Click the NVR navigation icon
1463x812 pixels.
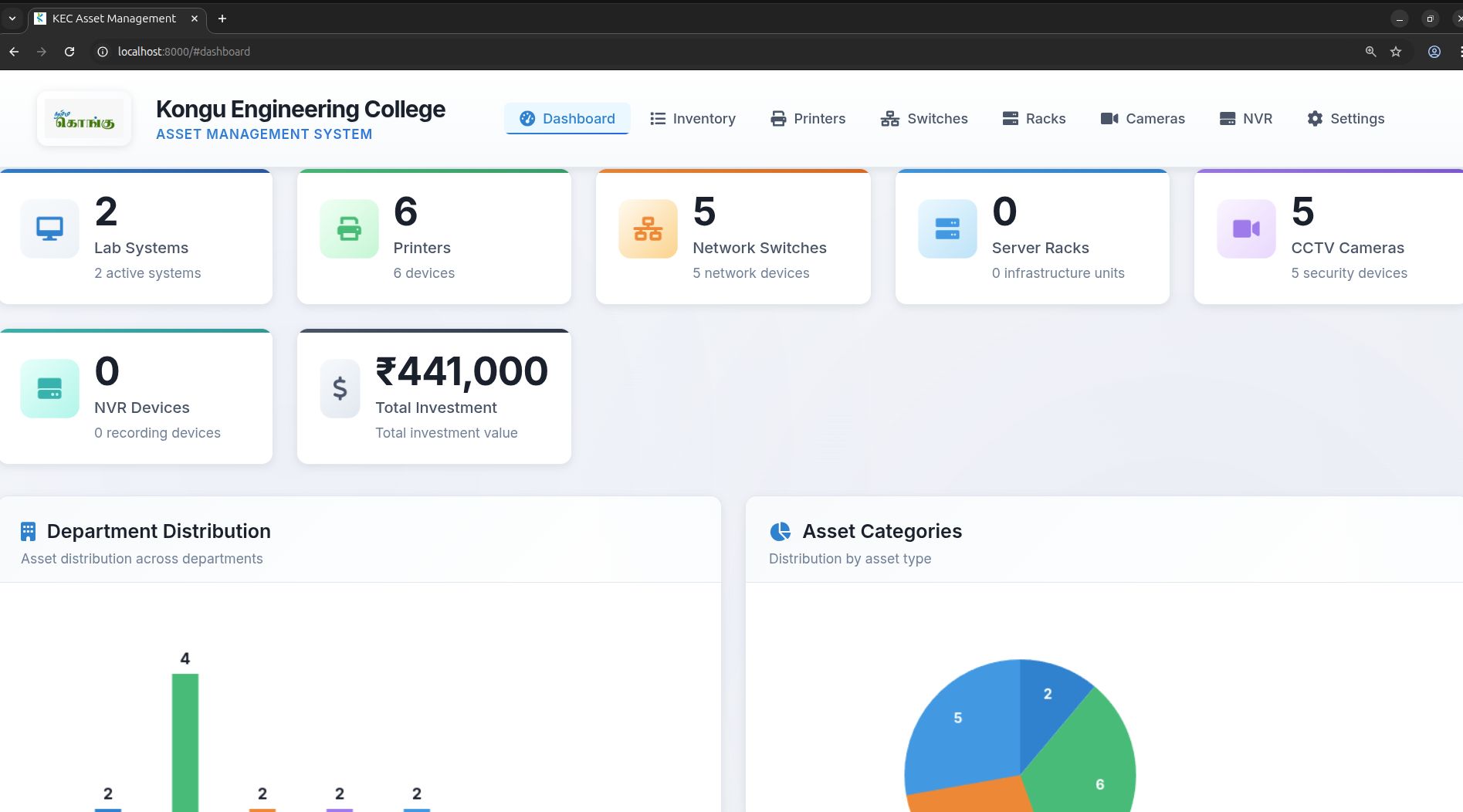click(1226, 118)
